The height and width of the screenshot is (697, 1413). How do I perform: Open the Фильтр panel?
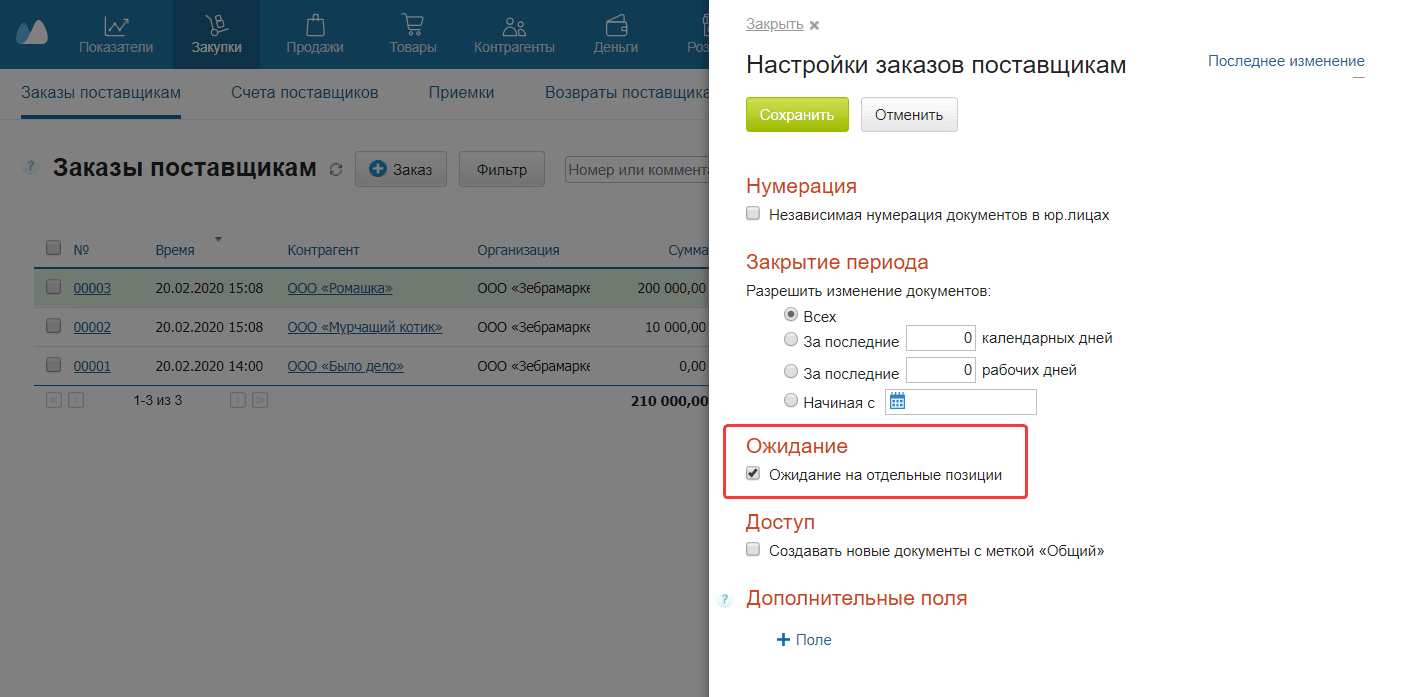point(500,169)
